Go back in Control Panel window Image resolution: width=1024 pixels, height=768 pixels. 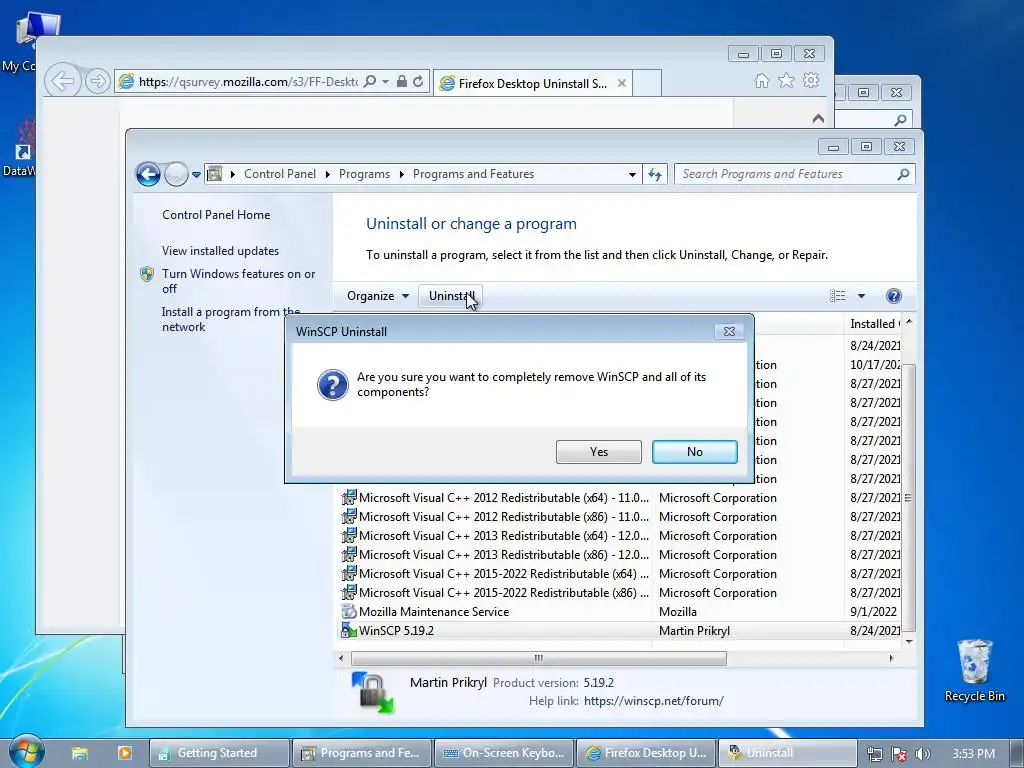click(x=148, y=174)
